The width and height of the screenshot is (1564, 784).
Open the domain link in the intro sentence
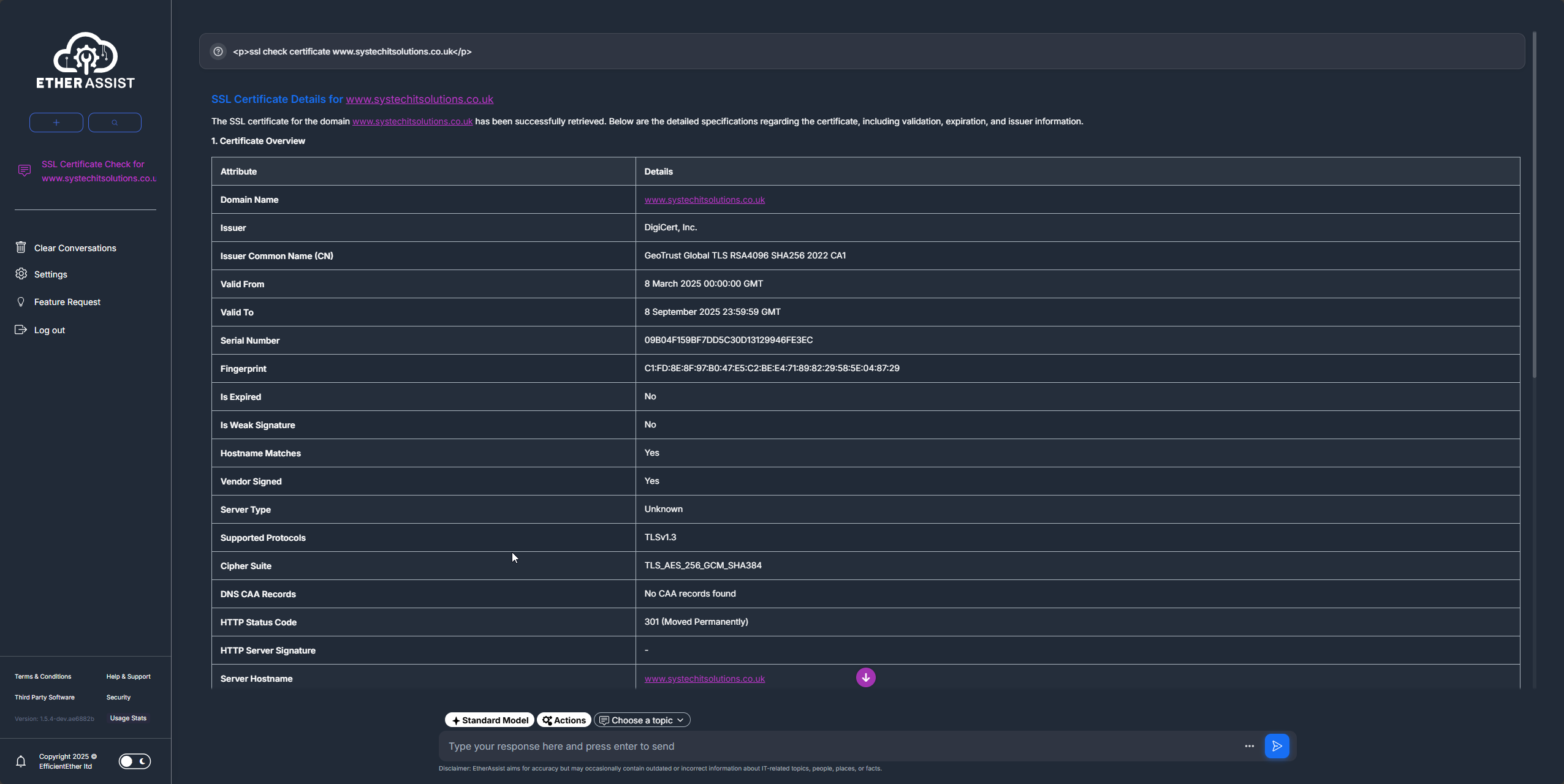point(412,121)
